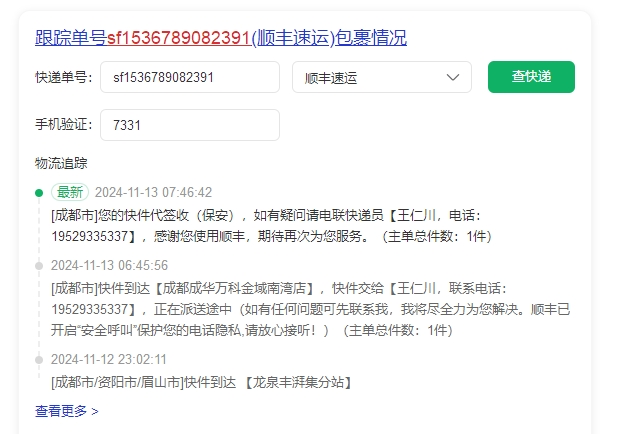Viewport: 621px width, 434px height.
Task: Click the dropdown chevron arrow icon
Action: (453, 77)
